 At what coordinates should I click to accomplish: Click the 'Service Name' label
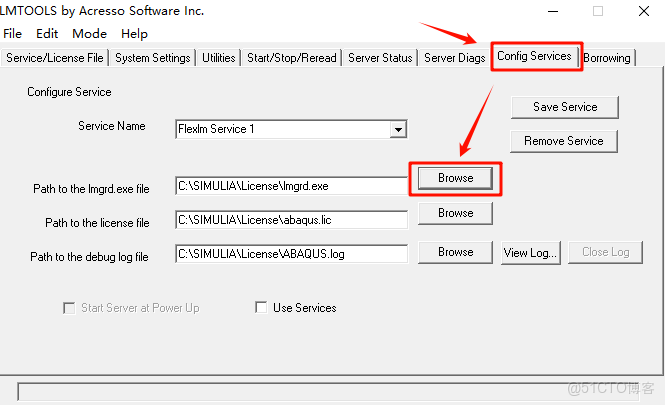(x=112, y=126)
